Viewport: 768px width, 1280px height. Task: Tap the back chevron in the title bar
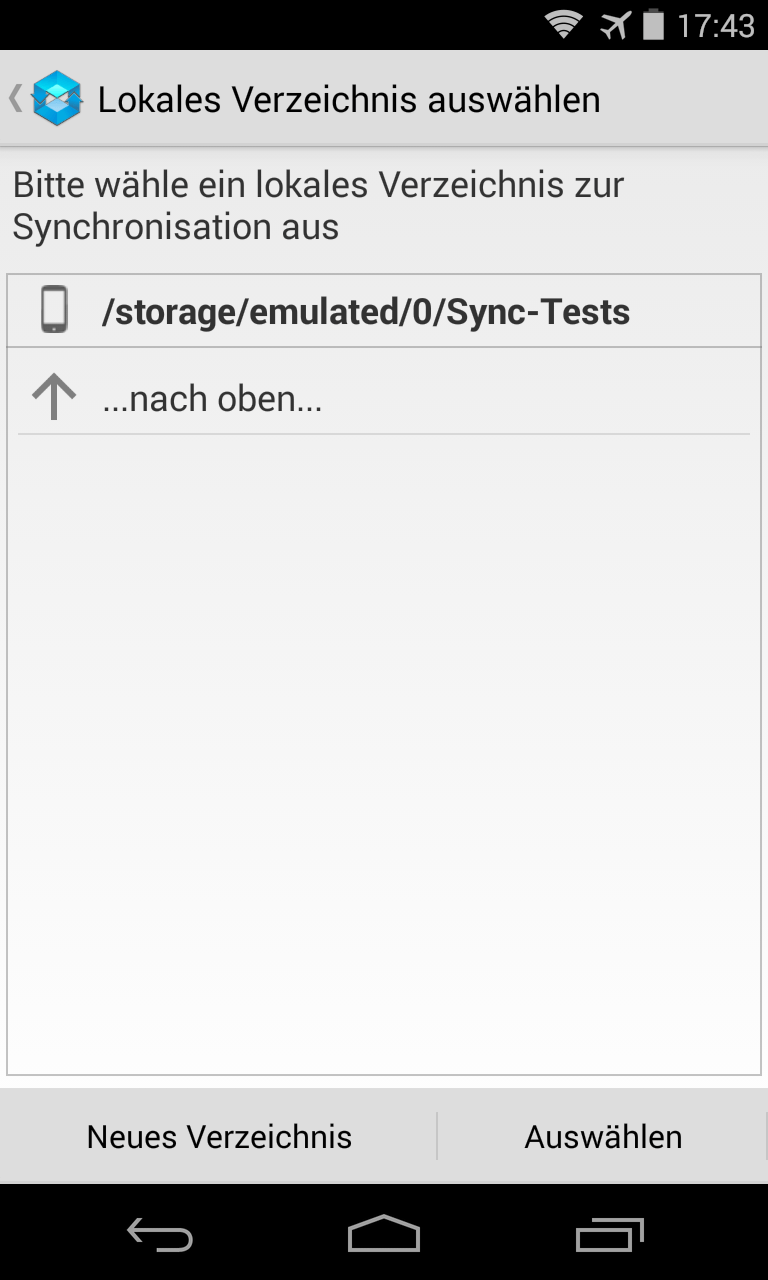coord(15,99)
